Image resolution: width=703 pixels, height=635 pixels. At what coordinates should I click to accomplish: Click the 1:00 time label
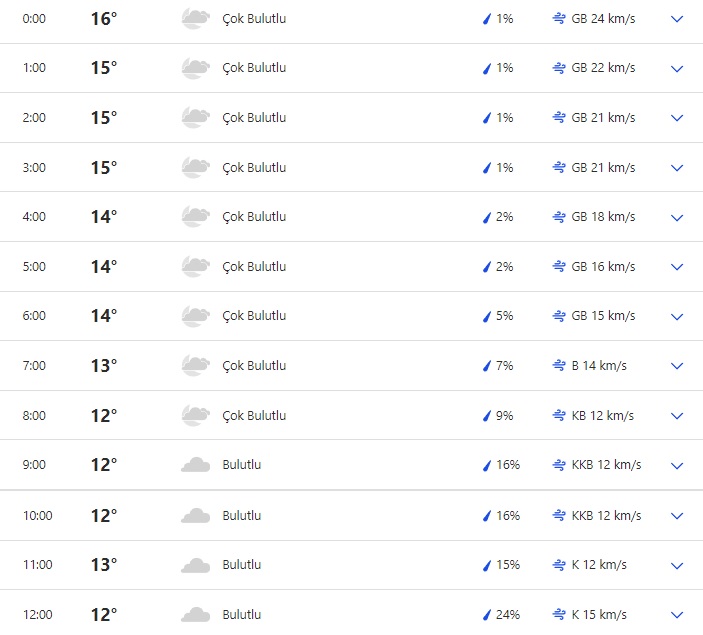coord(34,68)
